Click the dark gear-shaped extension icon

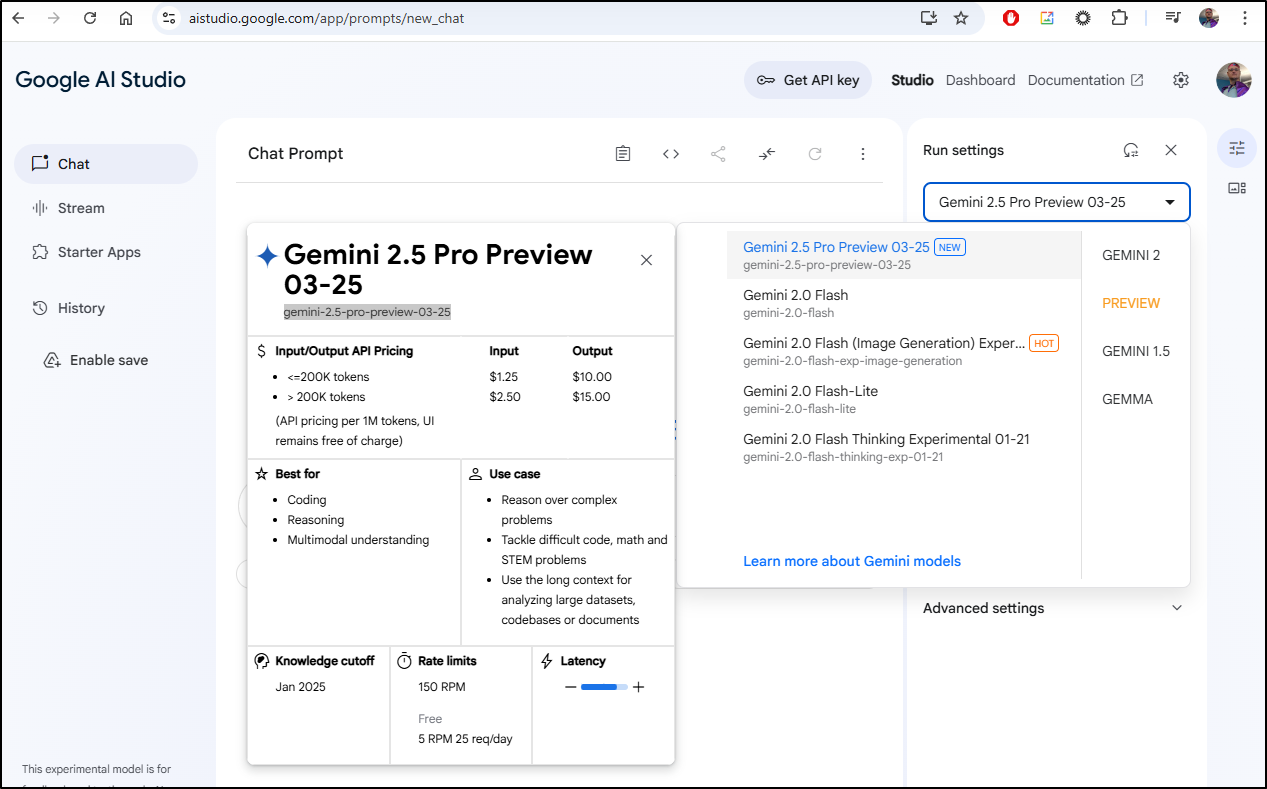[x=1083, y=18]
